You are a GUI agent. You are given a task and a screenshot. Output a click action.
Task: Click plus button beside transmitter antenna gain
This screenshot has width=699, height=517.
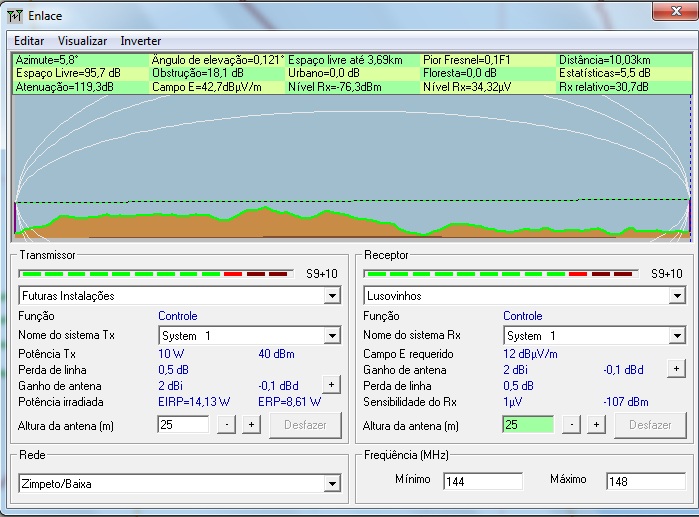[x=331, y=385]
